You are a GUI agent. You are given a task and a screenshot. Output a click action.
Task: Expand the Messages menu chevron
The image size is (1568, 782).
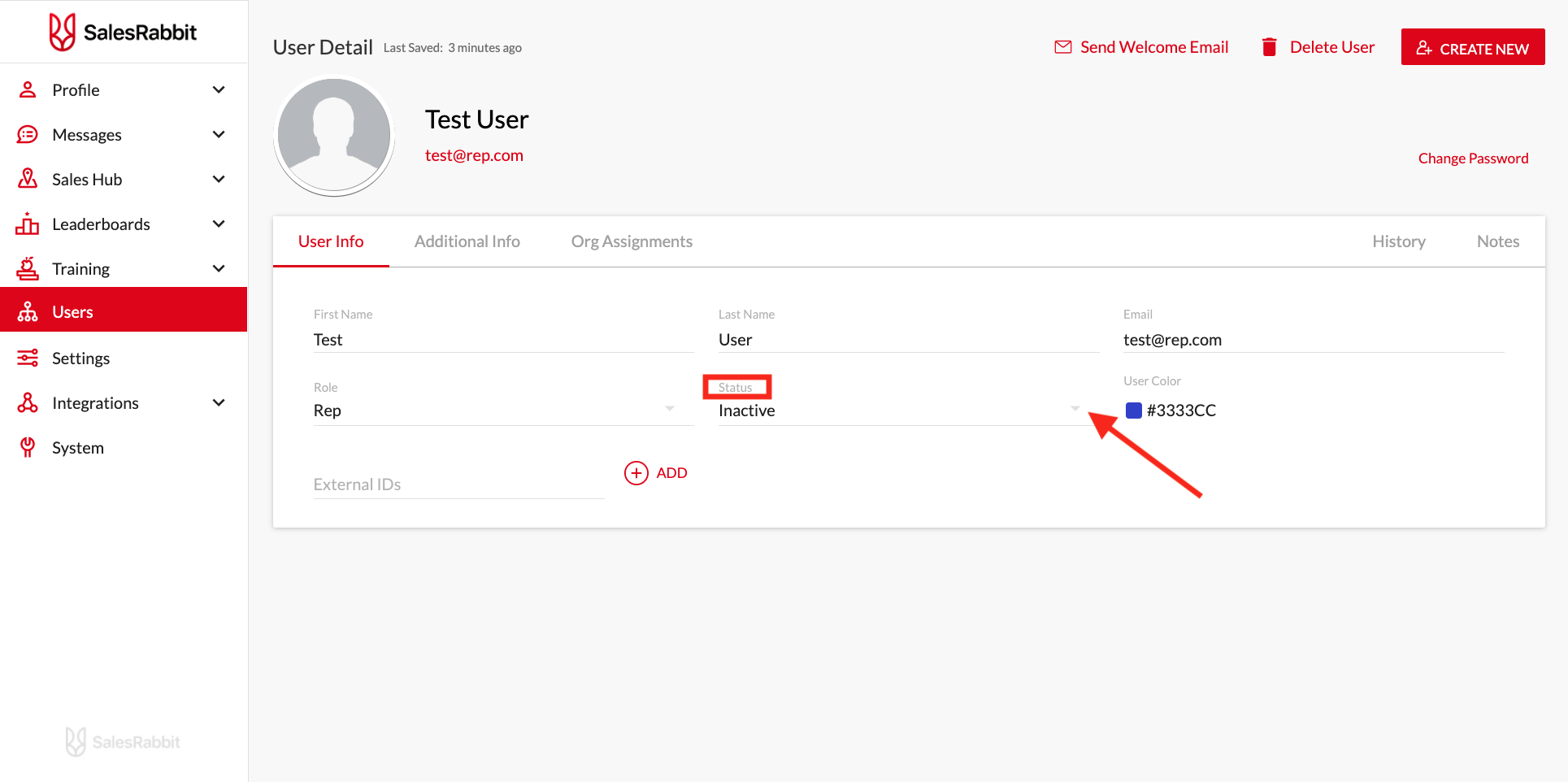coord(219,134)
